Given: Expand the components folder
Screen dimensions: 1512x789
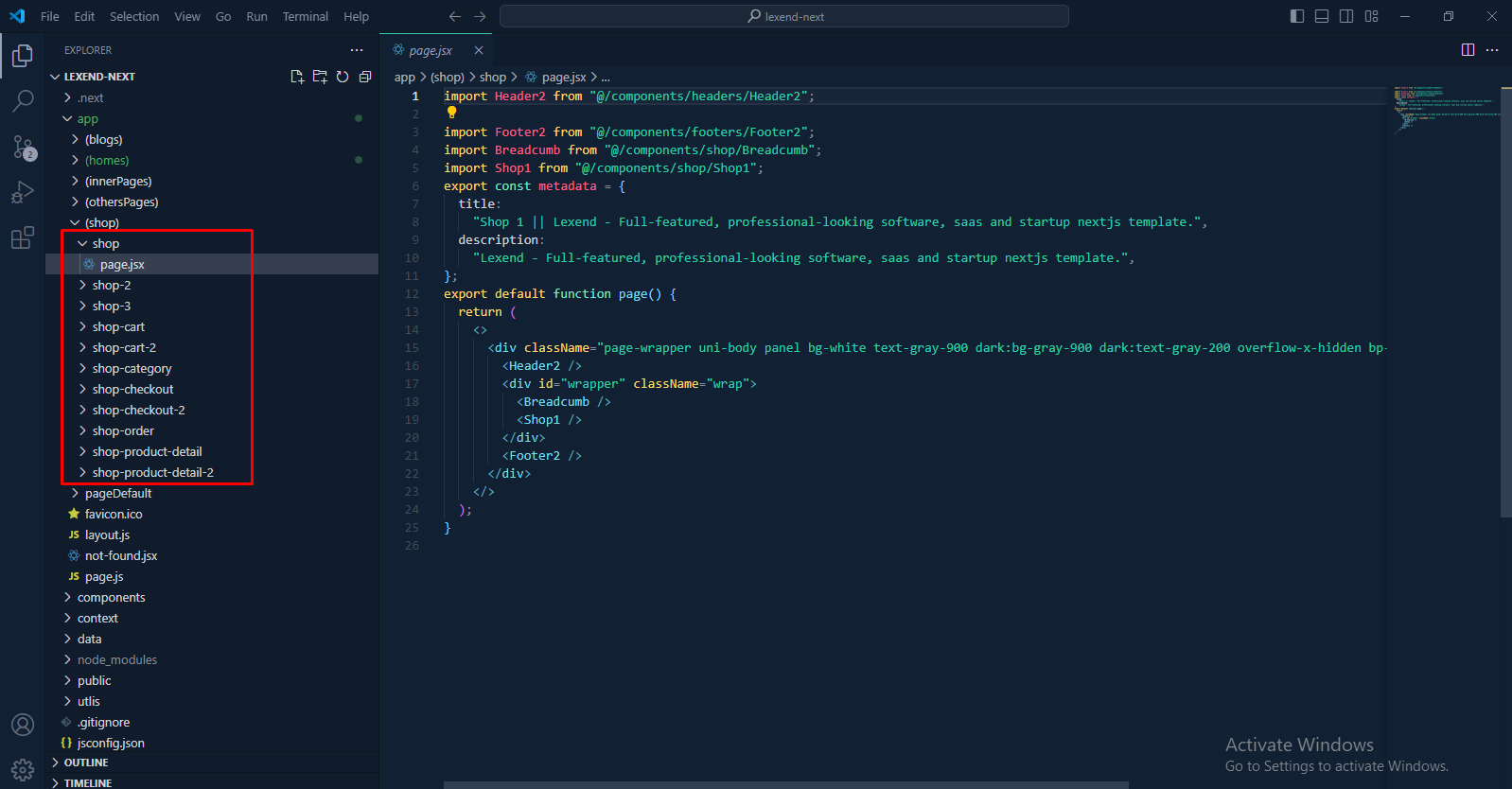Looking at the screenshot, I should pyautogui.click(x=111, y=597).
